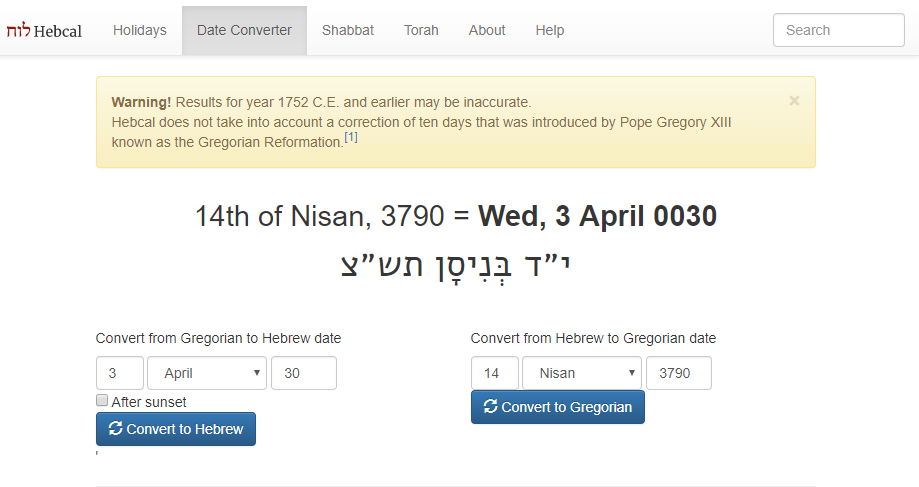Screen dimensions: 919x487
Task: Select the Date Converter tab
Action: pyautogui.click(x=244, y=30)
